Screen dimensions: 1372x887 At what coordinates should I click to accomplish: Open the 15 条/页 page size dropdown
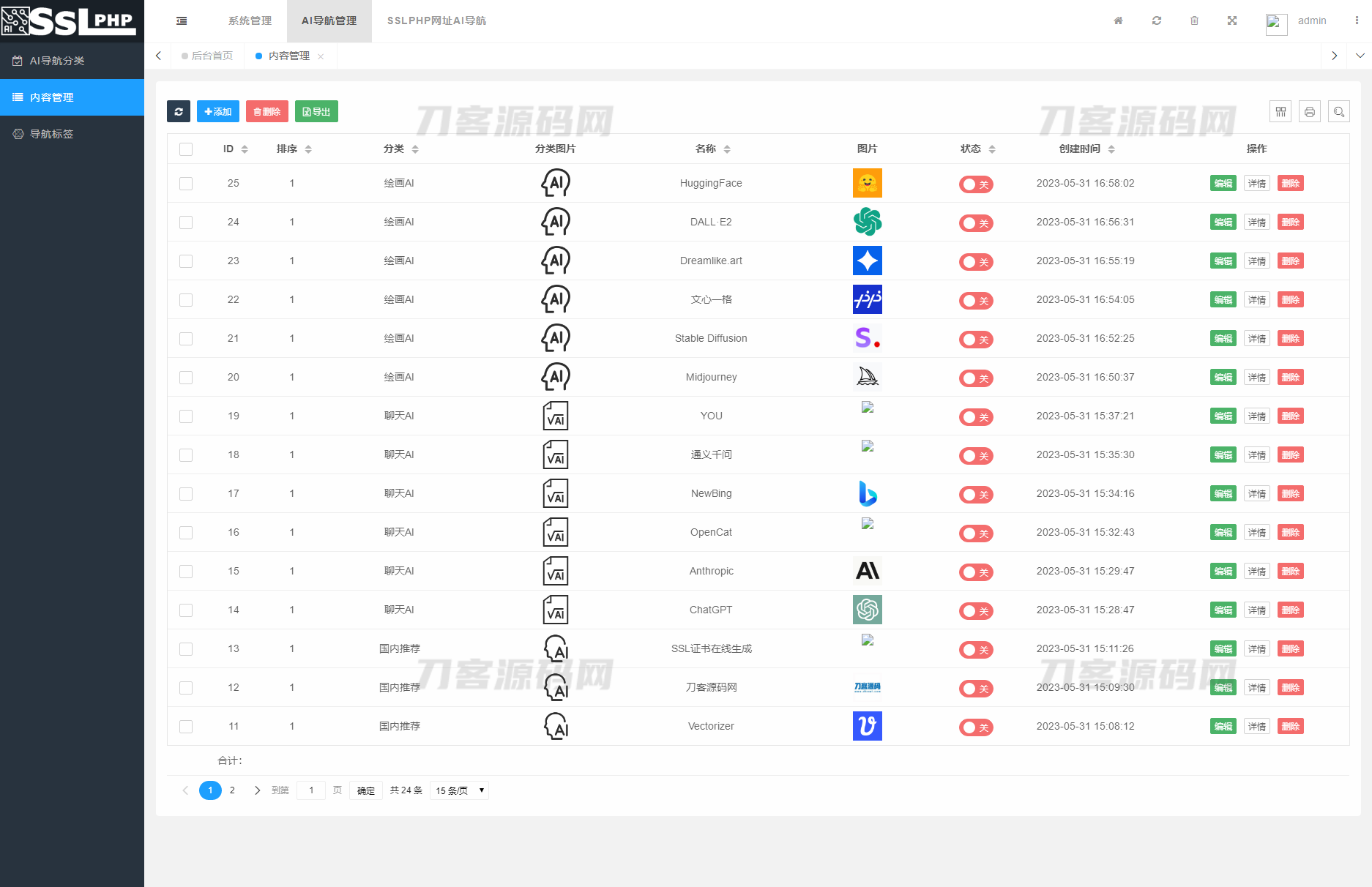tap(459, 790)
